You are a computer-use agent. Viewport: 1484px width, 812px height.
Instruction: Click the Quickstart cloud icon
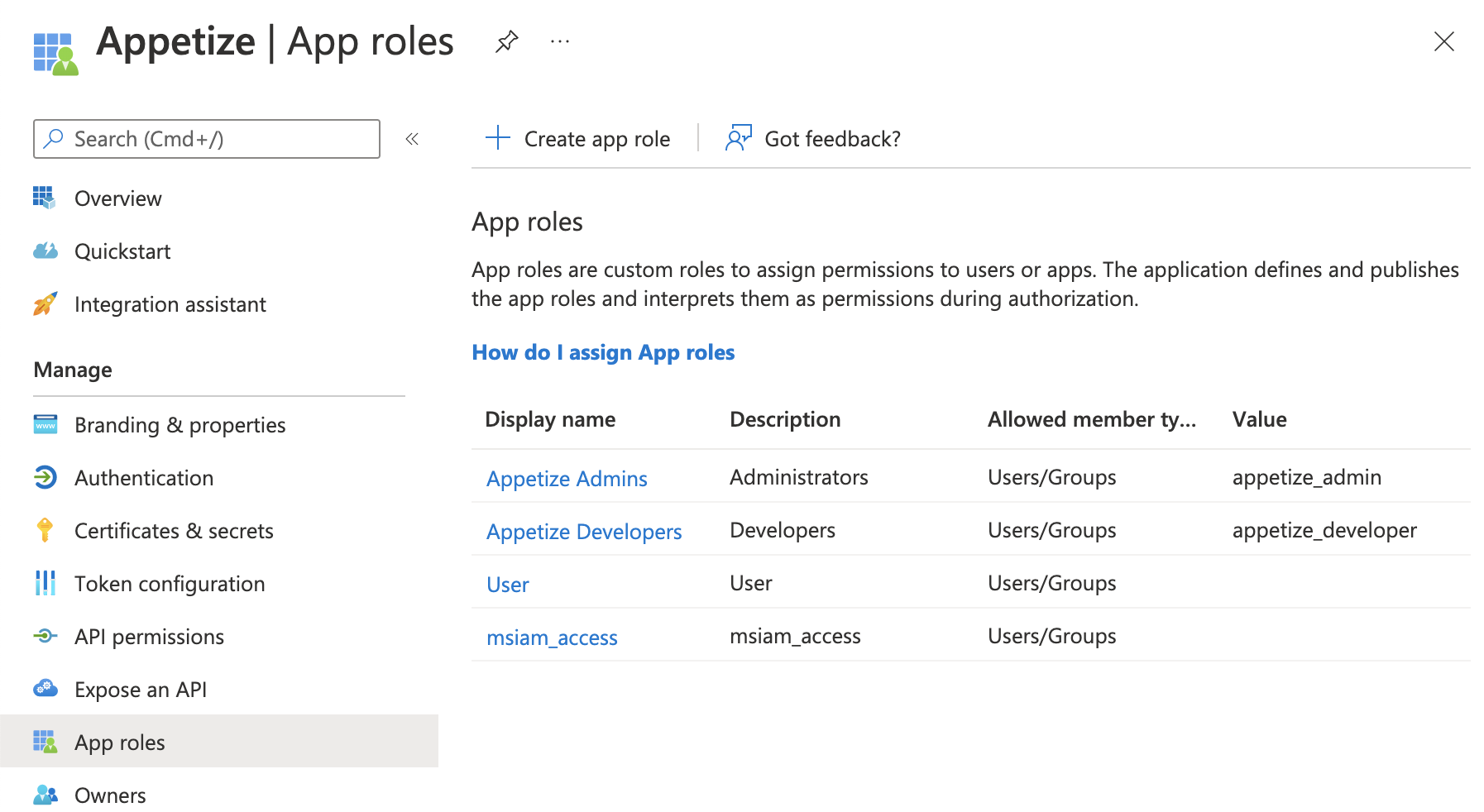pos(45,251)
